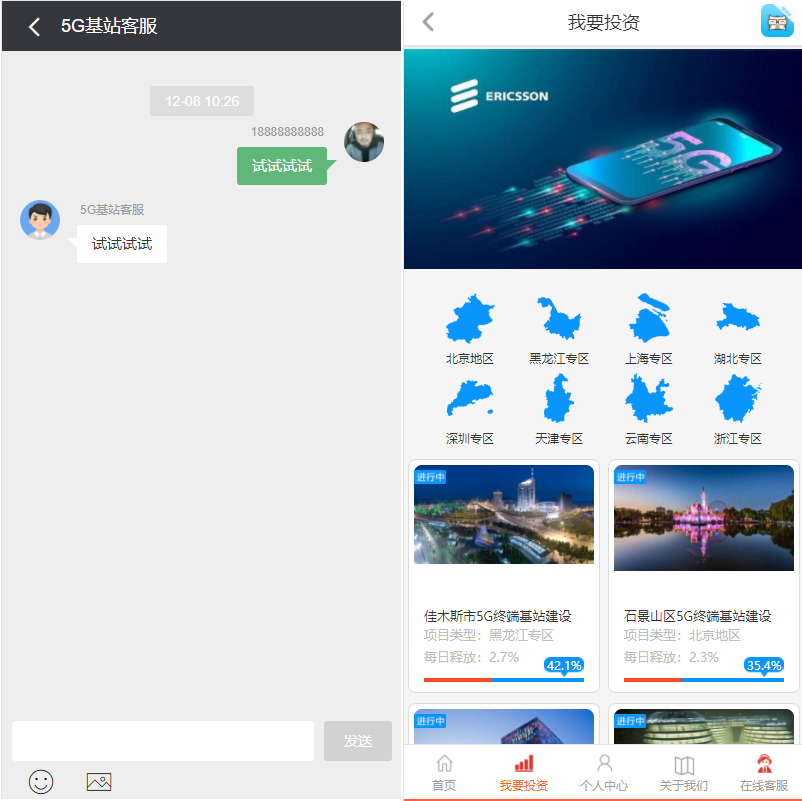The image size is (802, 801).
Task: Switch to the 首页 tab
Action: pos(444,773)
